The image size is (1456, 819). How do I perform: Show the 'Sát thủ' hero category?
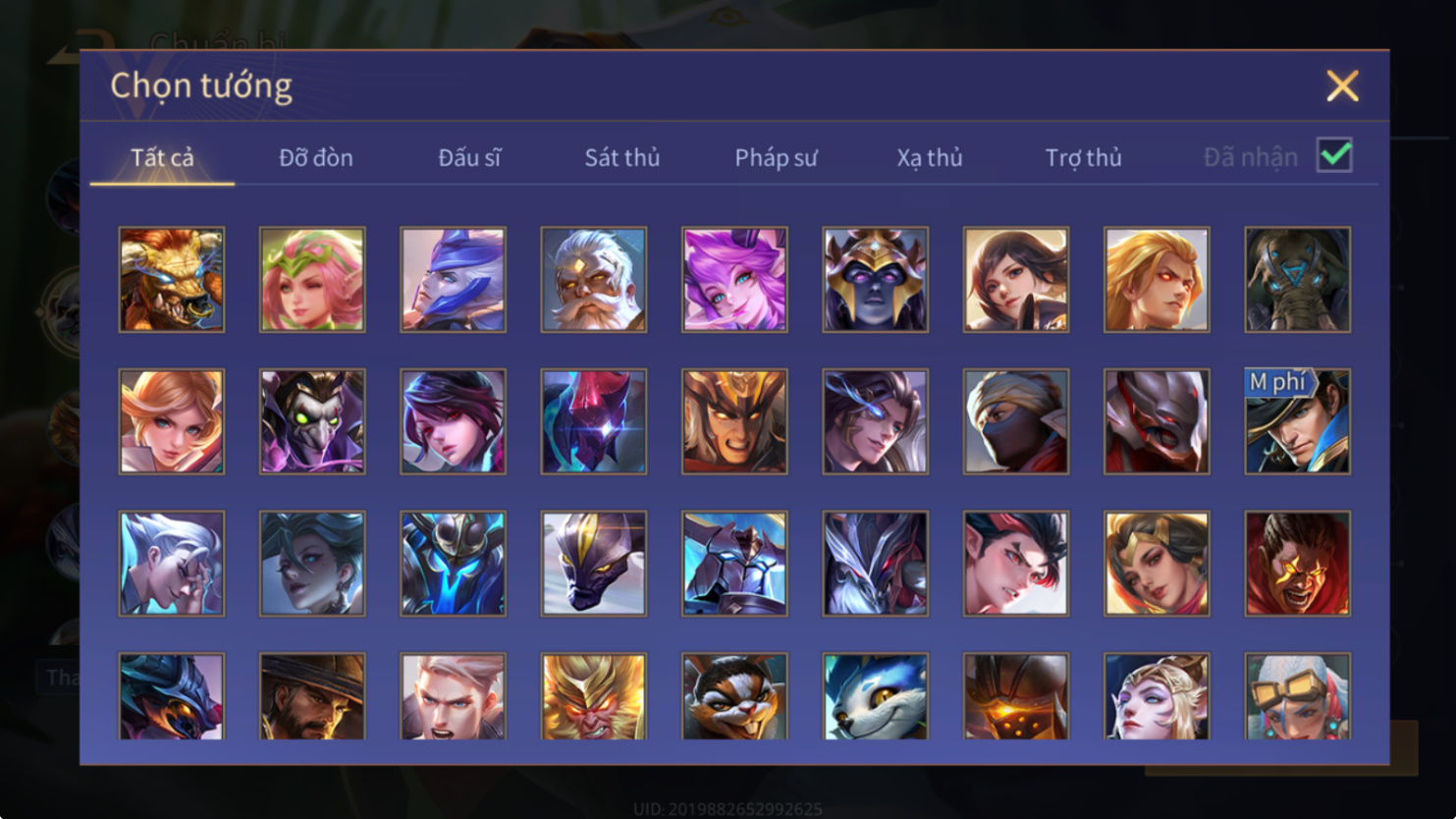pyautogui.click(x=622, y=157)
